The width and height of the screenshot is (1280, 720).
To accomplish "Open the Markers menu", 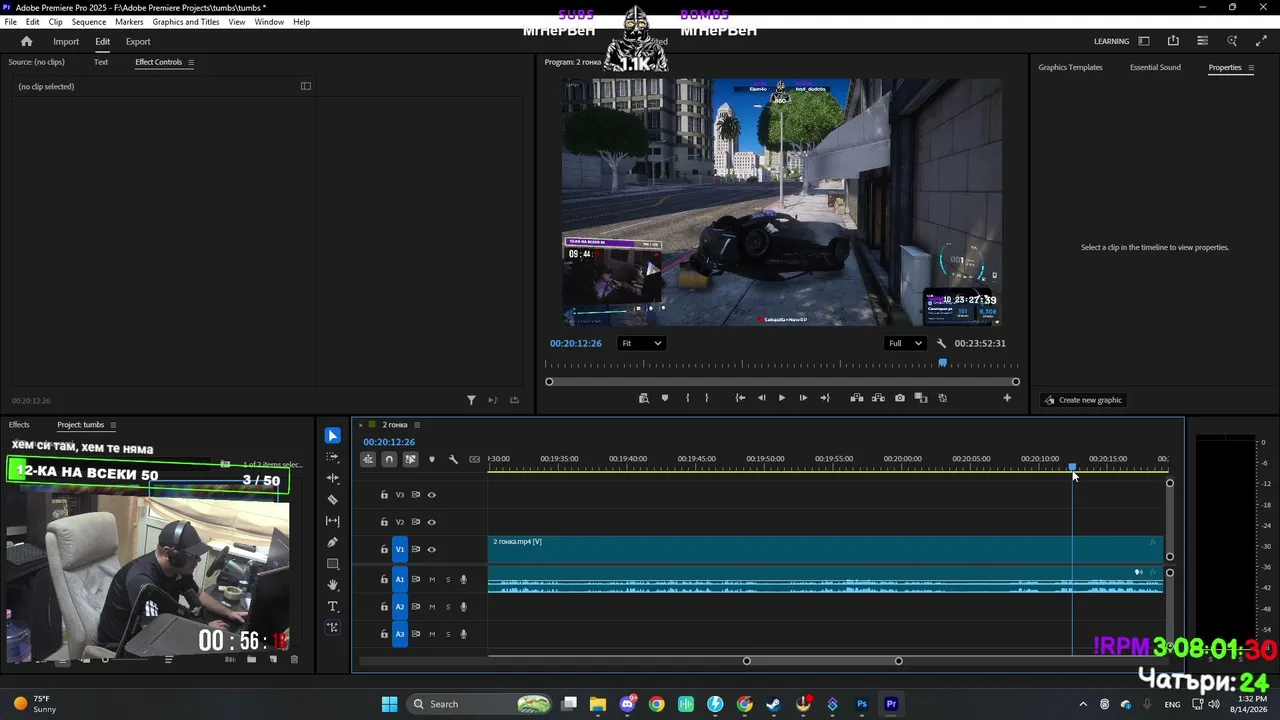I will coord(129,22).
